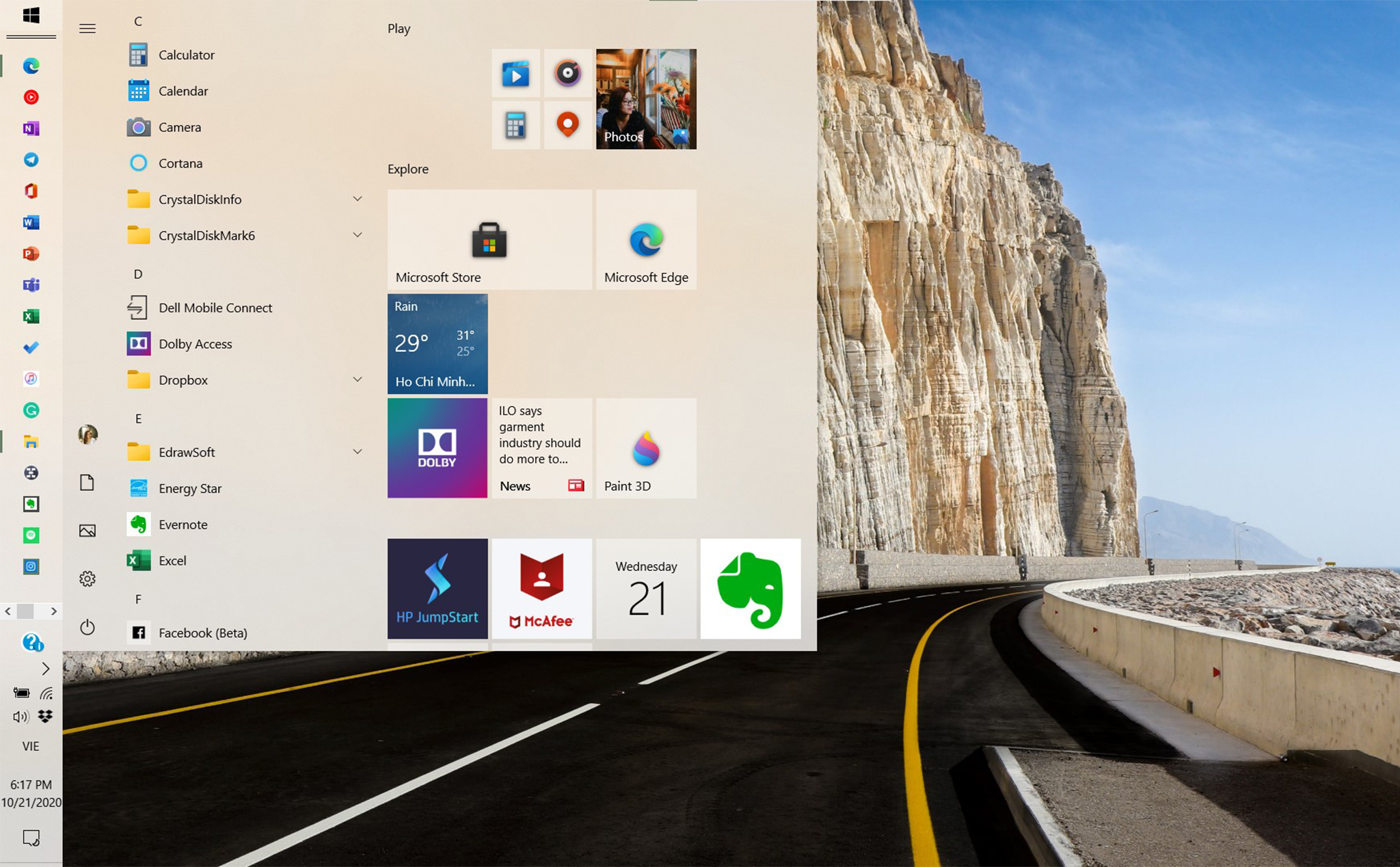Open Calendar from the app list

tap(246, 91)
